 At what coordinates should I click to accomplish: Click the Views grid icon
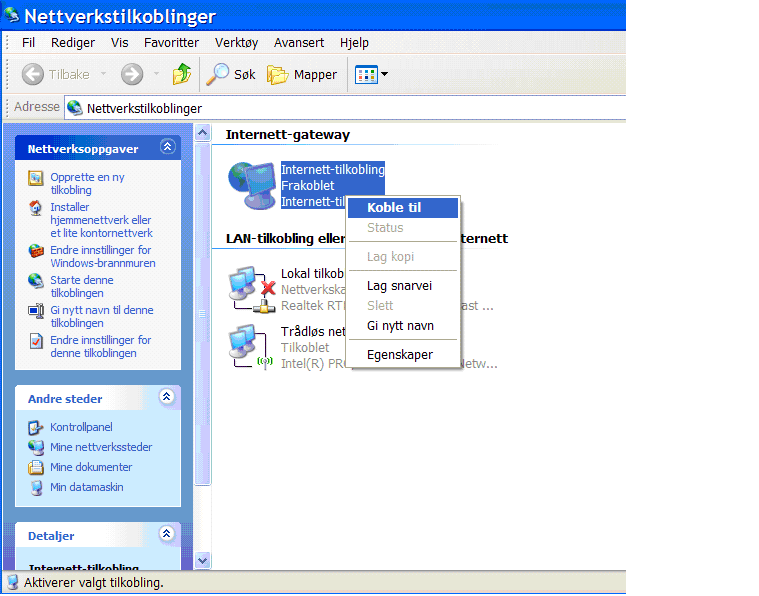click(x=366, y=75)
